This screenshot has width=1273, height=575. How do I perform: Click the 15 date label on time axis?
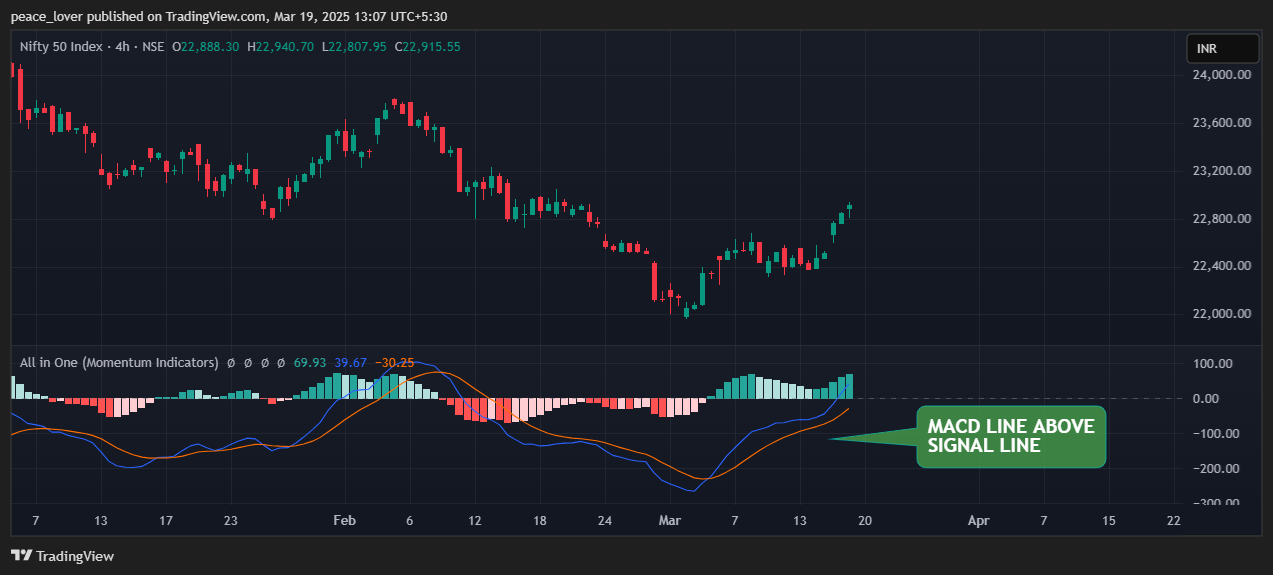(1108, 521)
